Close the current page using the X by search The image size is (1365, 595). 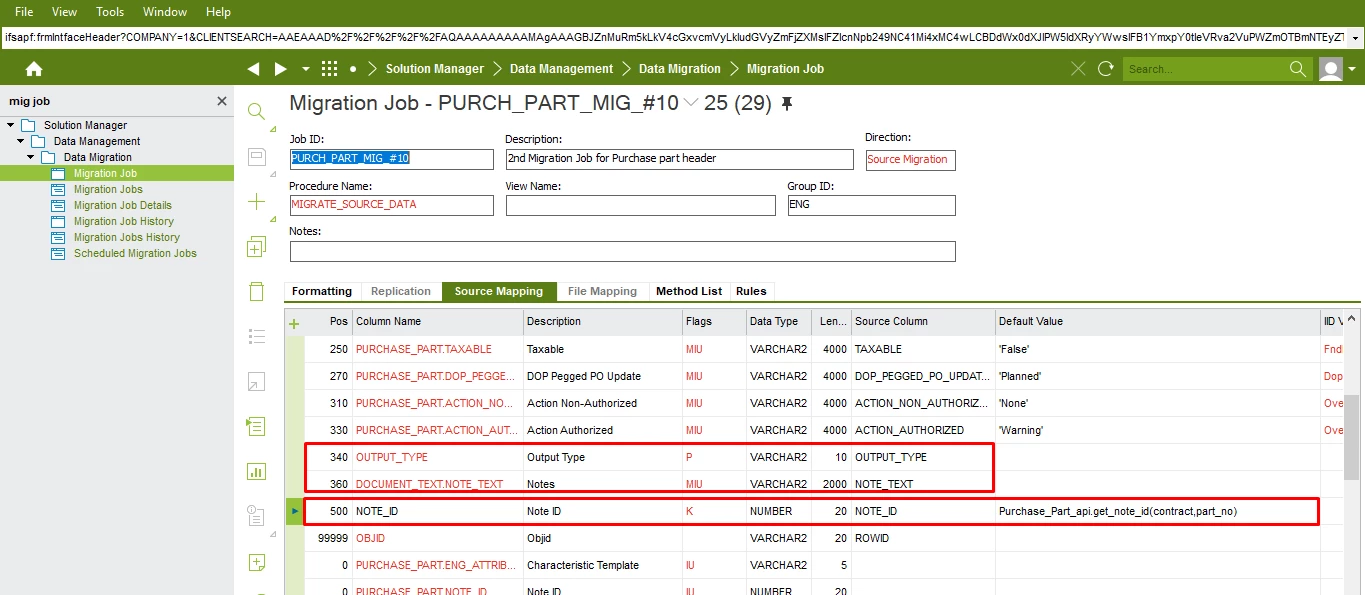pos(1077,69)
